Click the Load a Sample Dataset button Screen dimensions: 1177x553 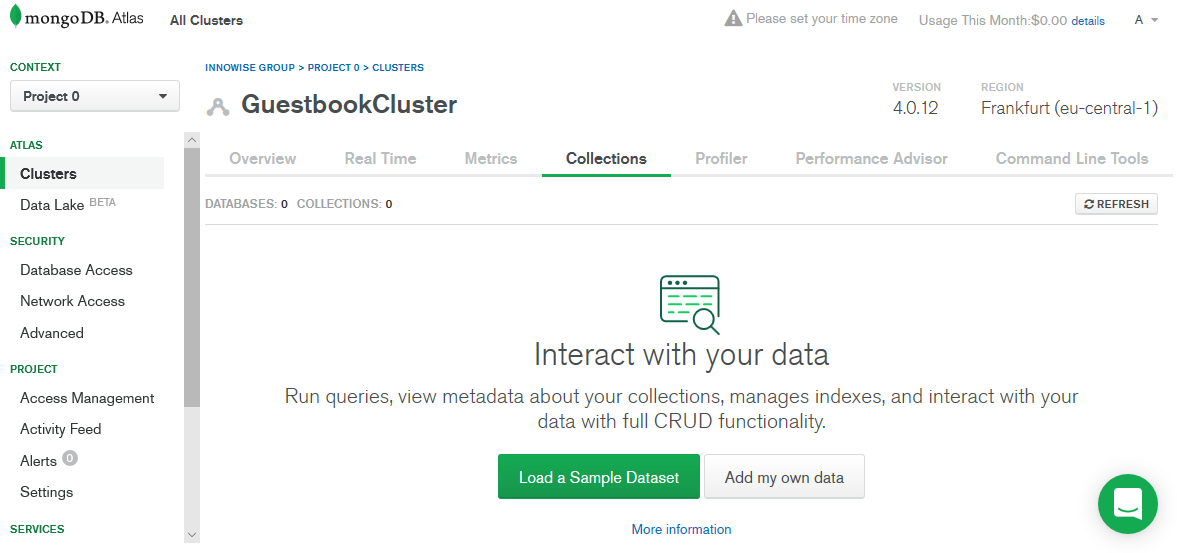click(x=598, y=477)
